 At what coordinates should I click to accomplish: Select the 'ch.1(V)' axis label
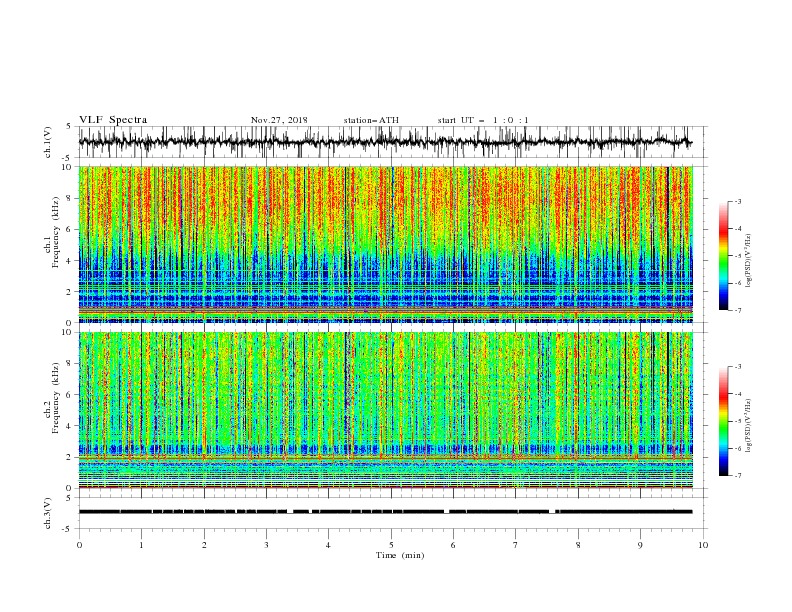coord(48,142)
